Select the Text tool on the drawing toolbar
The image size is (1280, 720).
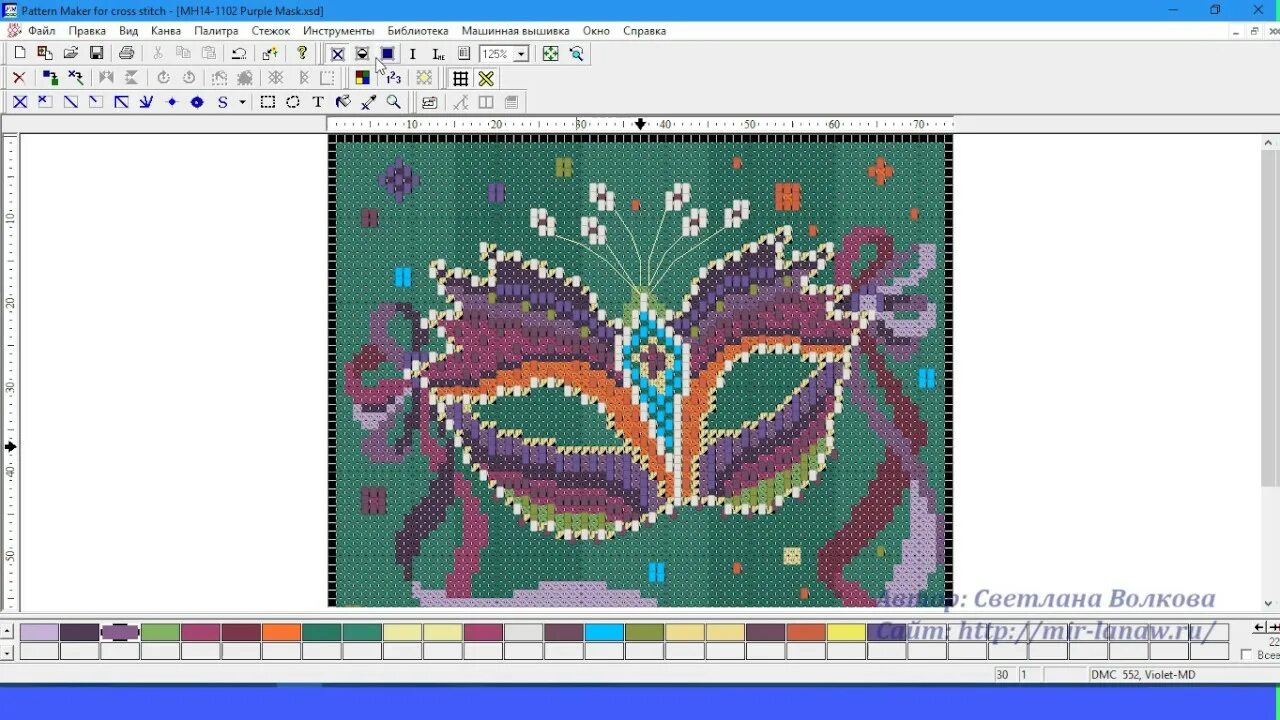(x=318, y=101)
